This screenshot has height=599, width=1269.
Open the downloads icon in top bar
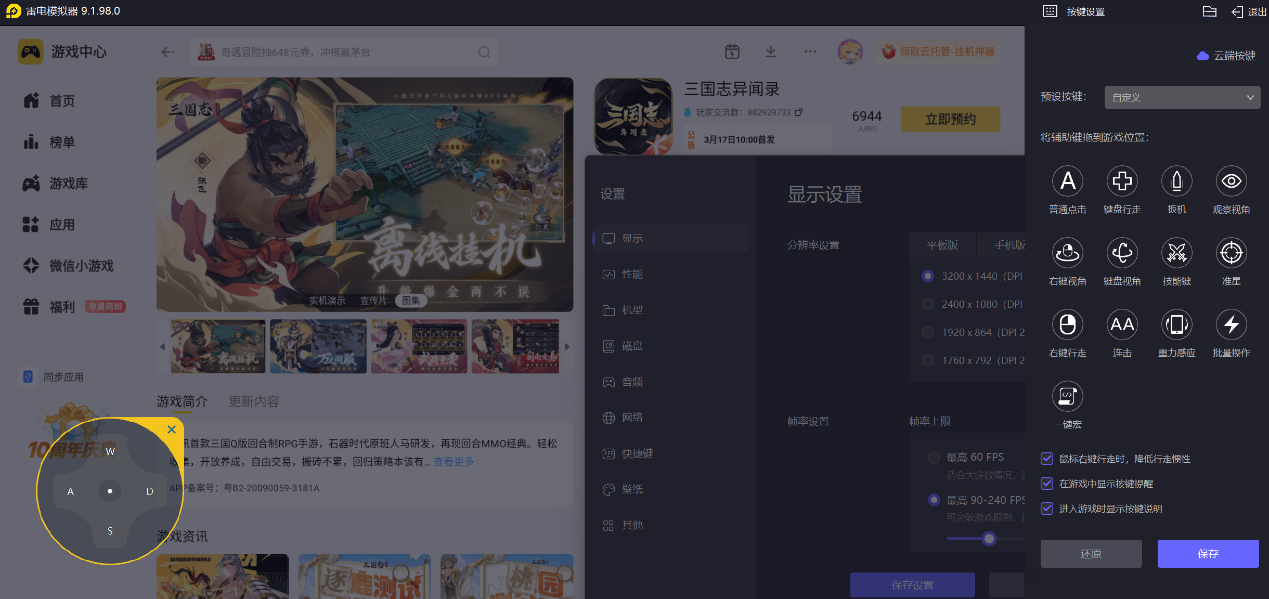click(x=771, y=52)
